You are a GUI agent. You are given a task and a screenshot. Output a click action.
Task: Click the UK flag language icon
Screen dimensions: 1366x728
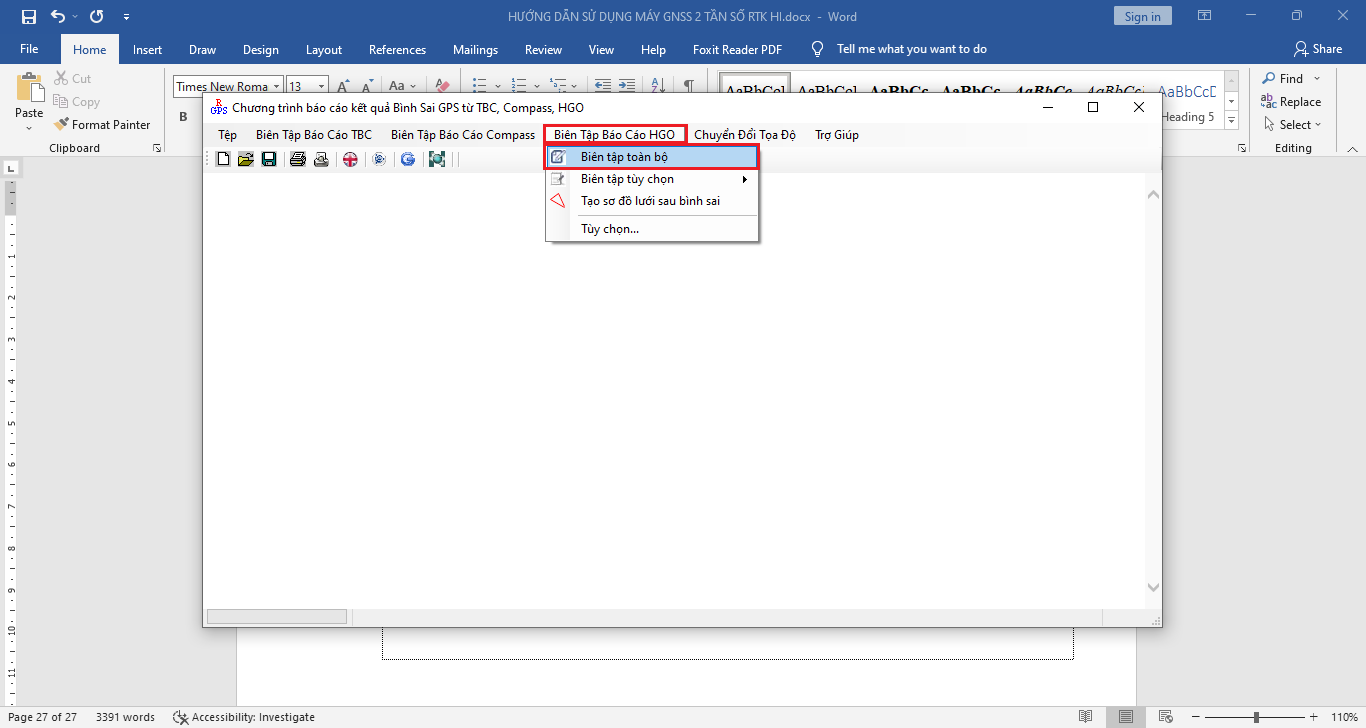[350, 159]
